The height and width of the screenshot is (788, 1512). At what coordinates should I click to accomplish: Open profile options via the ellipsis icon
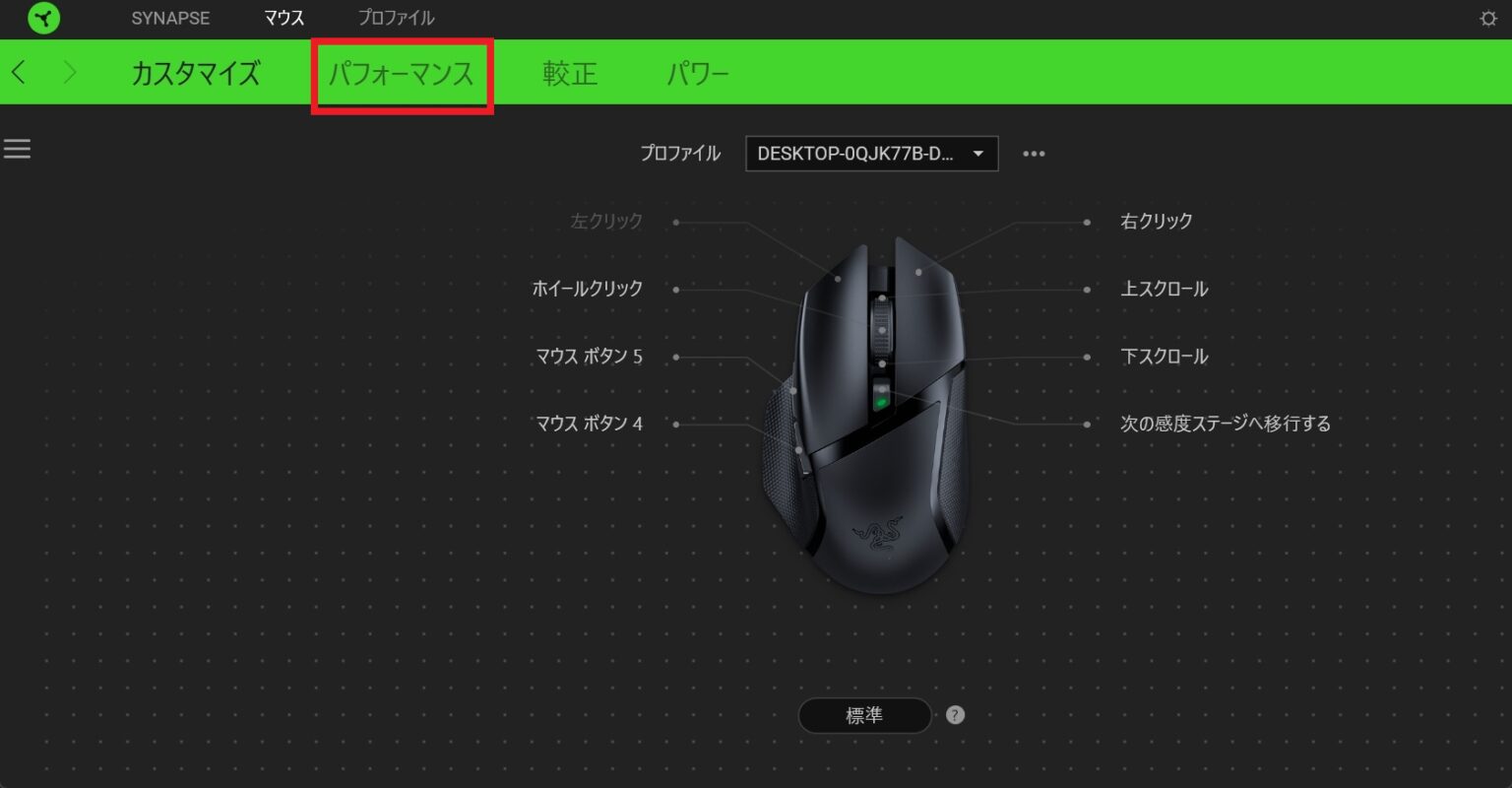[x=1034, y=154]
